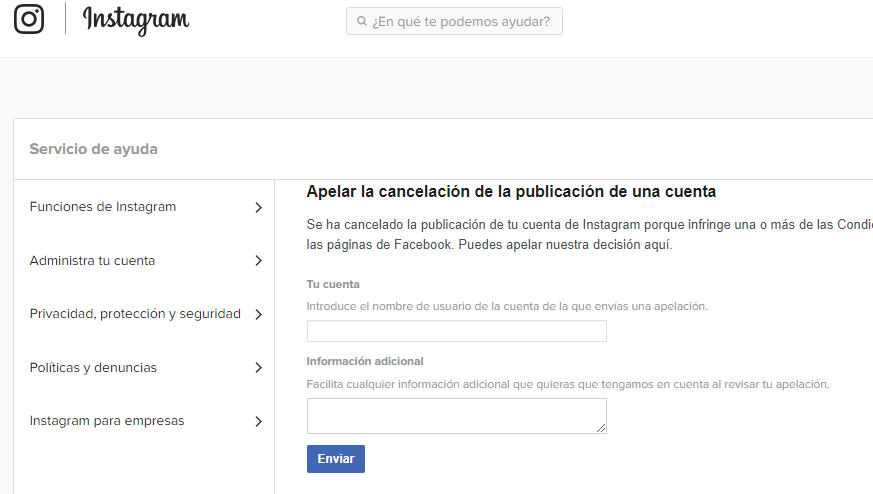
Task: Click the magnifier icon in search box
Action: [x=362, y=21]
